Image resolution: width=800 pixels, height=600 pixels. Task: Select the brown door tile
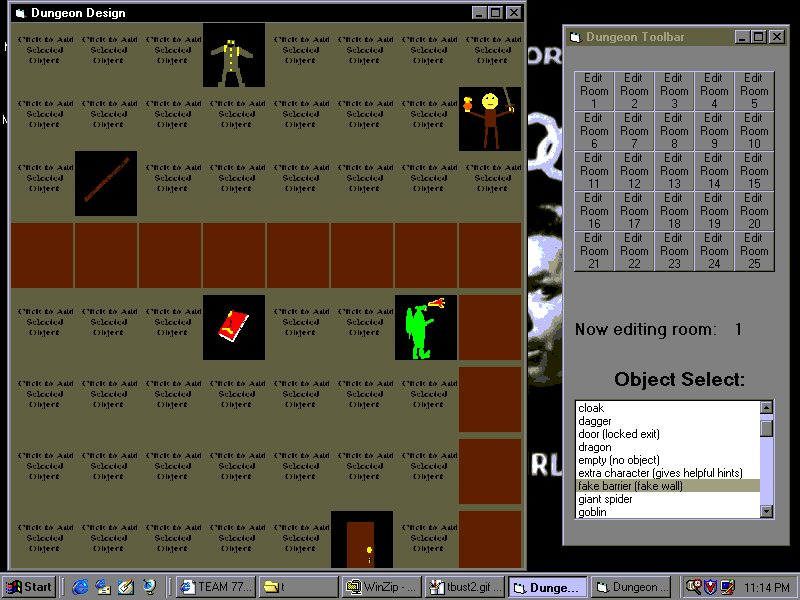point(361,540)
